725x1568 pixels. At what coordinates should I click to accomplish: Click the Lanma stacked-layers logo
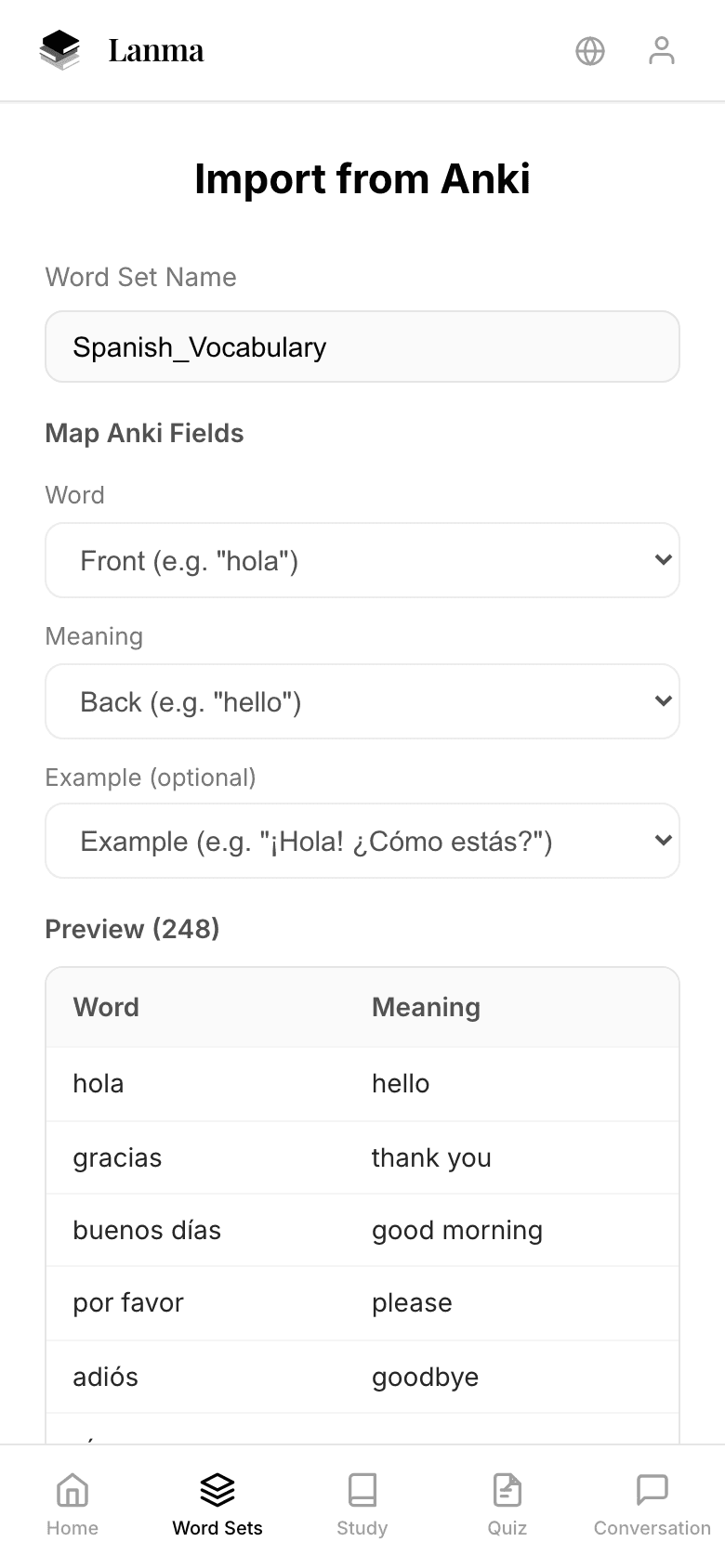click(x=59, y=51)
